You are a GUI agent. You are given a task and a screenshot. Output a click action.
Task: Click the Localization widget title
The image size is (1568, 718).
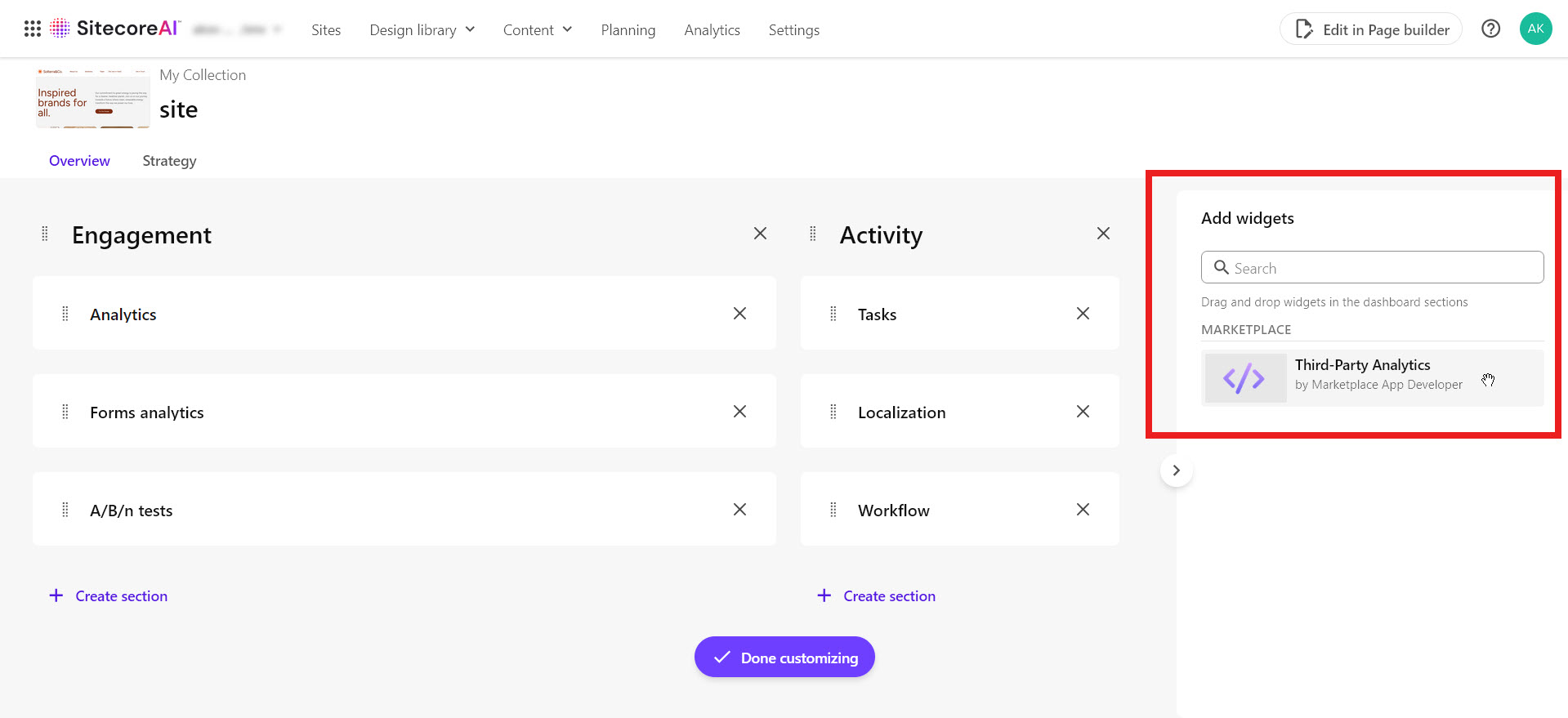tap(902, 413)
